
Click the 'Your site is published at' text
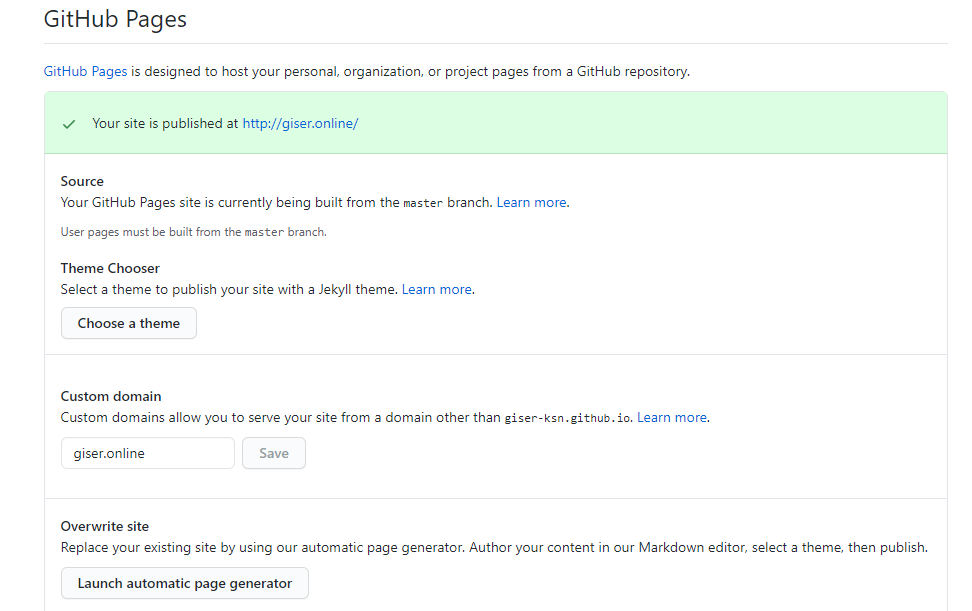[165, 124]
